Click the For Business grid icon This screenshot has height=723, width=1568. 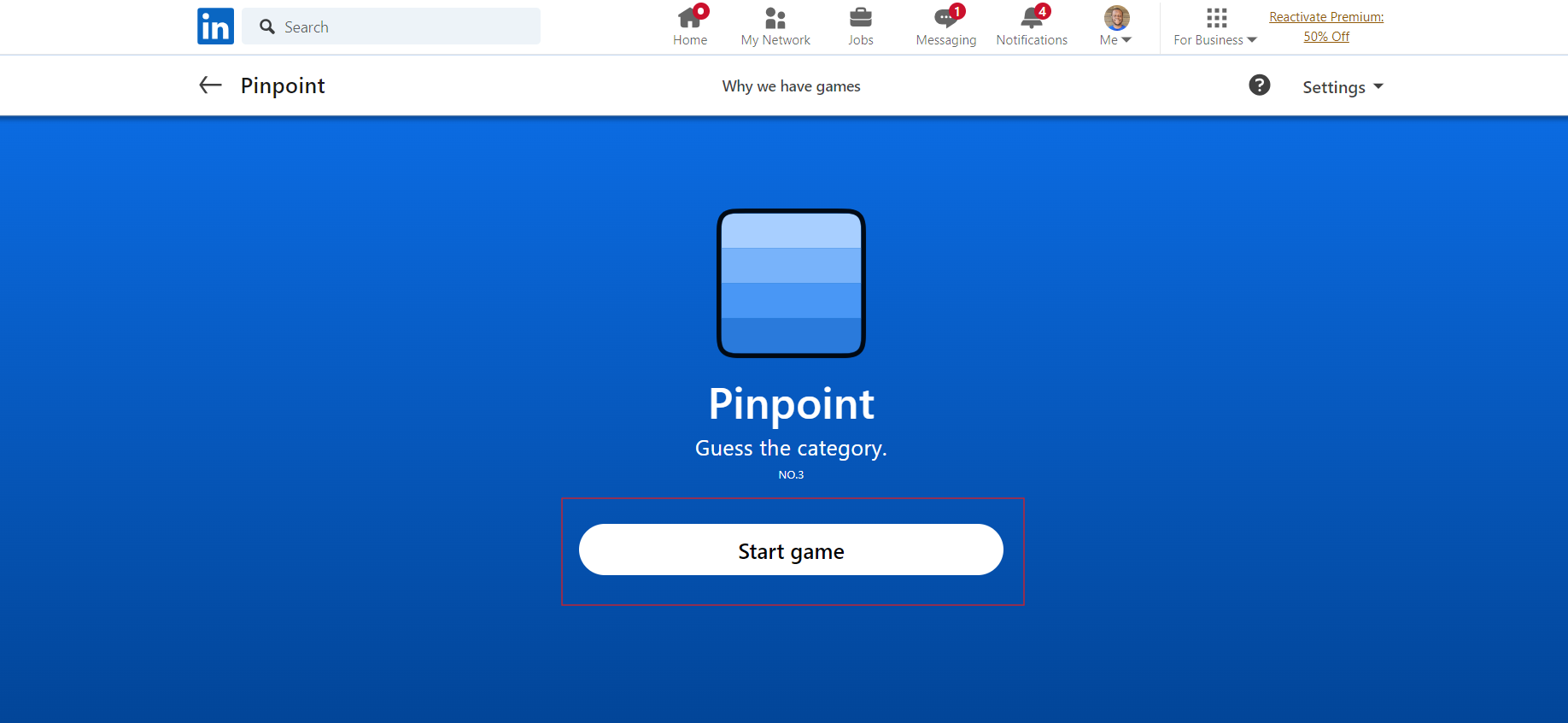click(1217, 18)
